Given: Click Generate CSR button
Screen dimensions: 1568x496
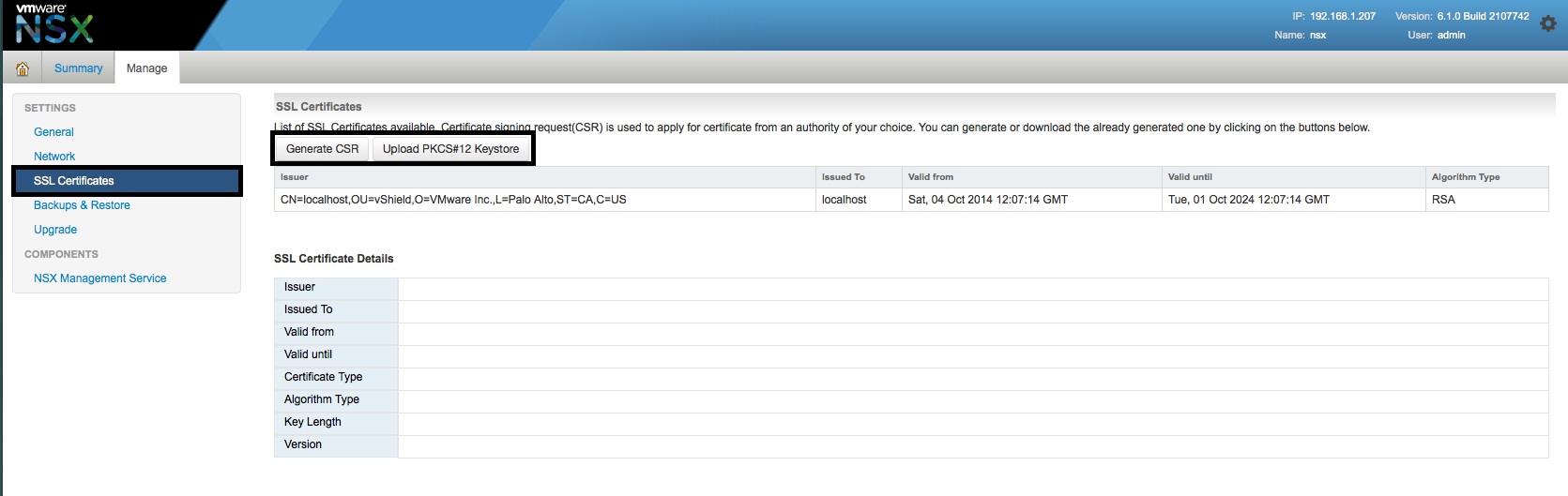Looking at the screenshot, I should [322, 149].
